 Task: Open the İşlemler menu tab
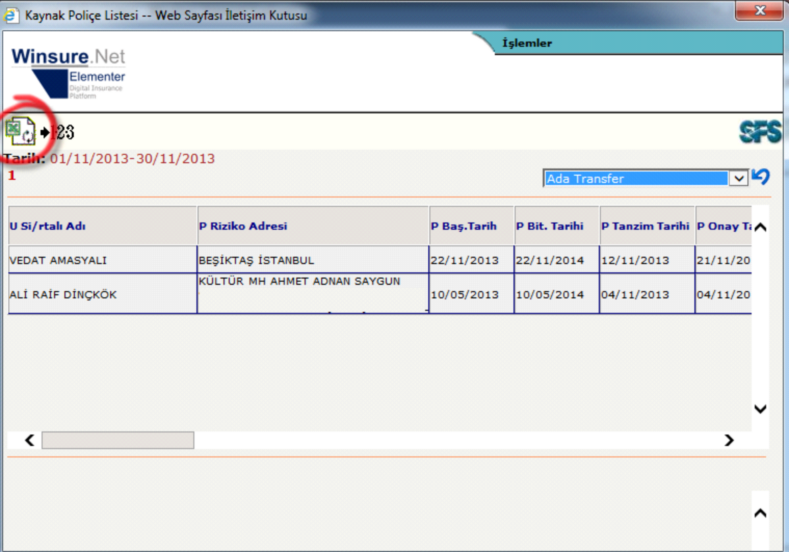(x=527, y=43)
